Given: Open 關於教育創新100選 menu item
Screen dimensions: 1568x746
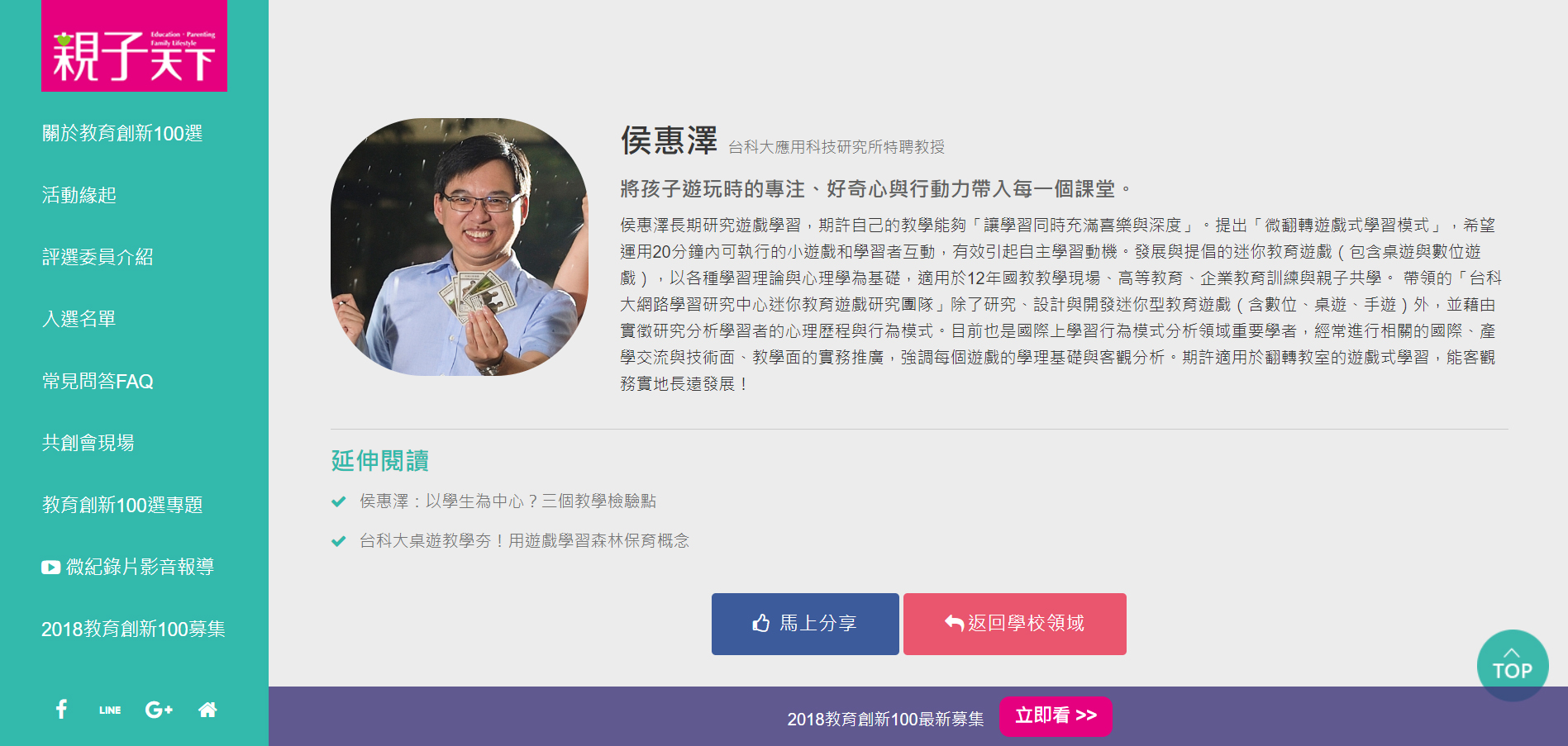Looking at the screenshot, I should click(122, 133).
